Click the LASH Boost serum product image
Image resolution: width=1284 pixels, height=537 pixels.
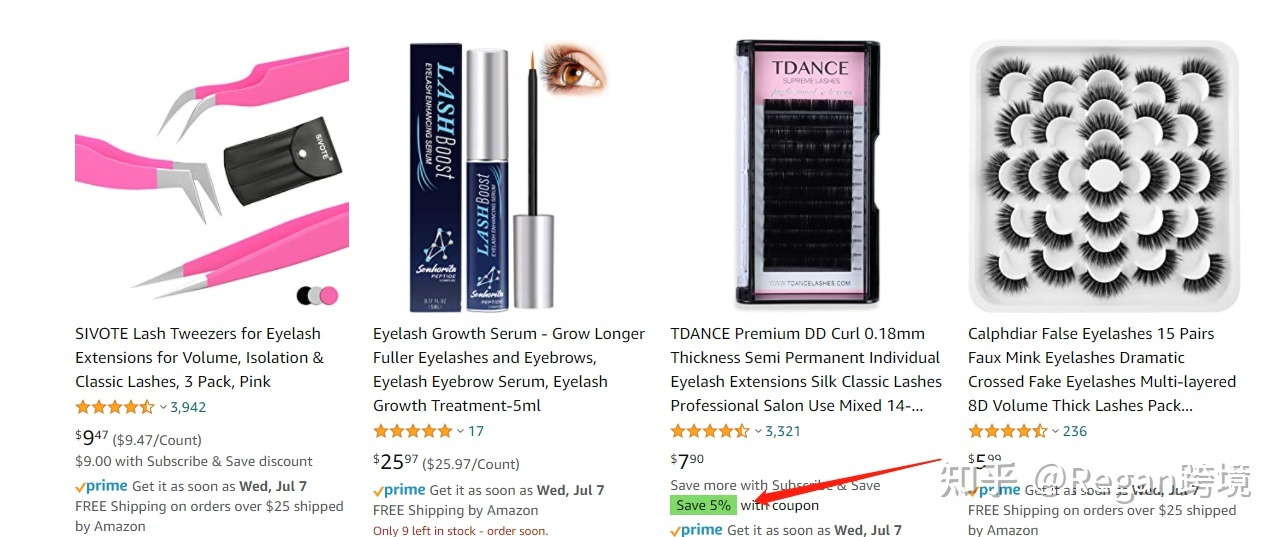[509, 177]
